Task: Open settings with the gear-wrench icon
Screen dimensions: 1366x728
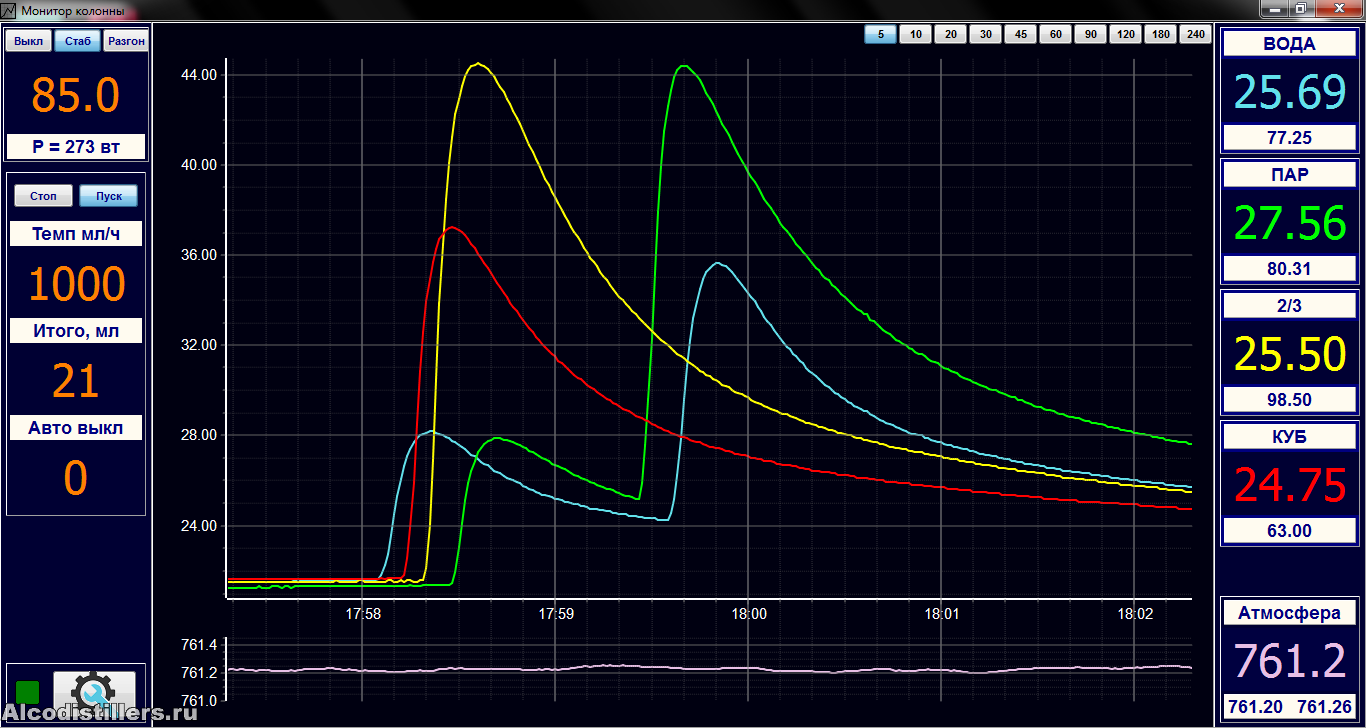Action: click(x=94, y=690)
